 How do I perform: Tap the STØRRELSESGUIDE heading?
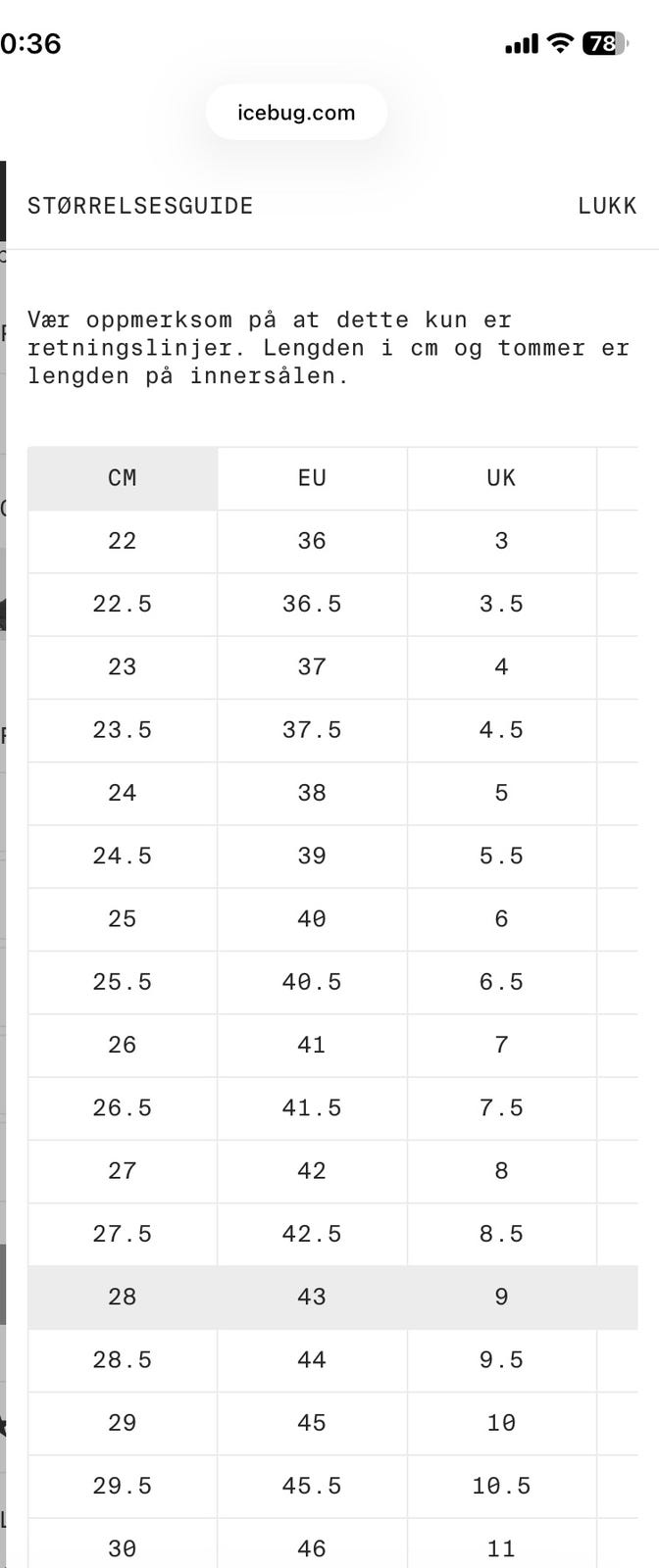(x=140, y=206)
